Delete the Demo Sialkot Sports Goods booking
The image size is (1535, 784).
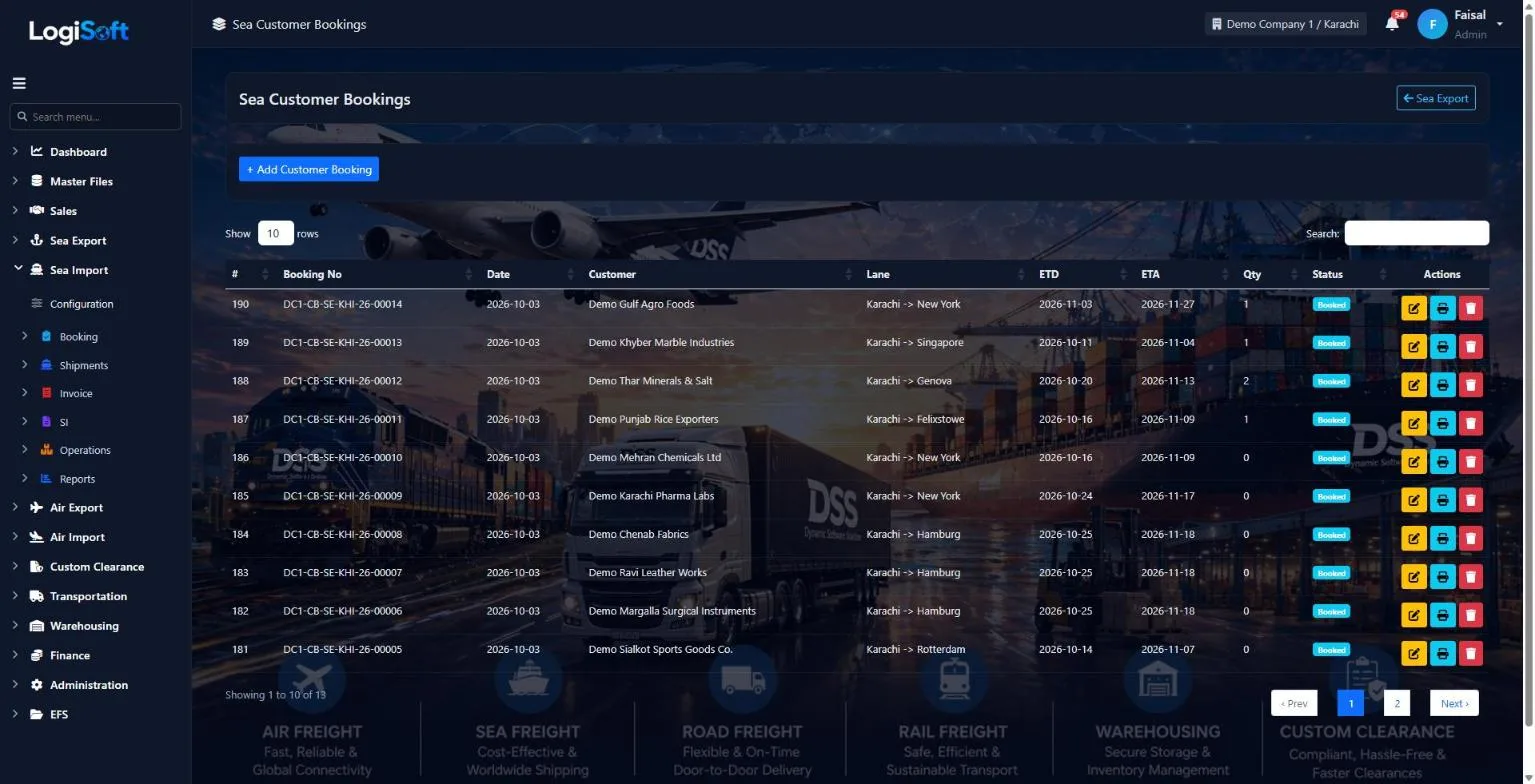[x=1470, y=654]
